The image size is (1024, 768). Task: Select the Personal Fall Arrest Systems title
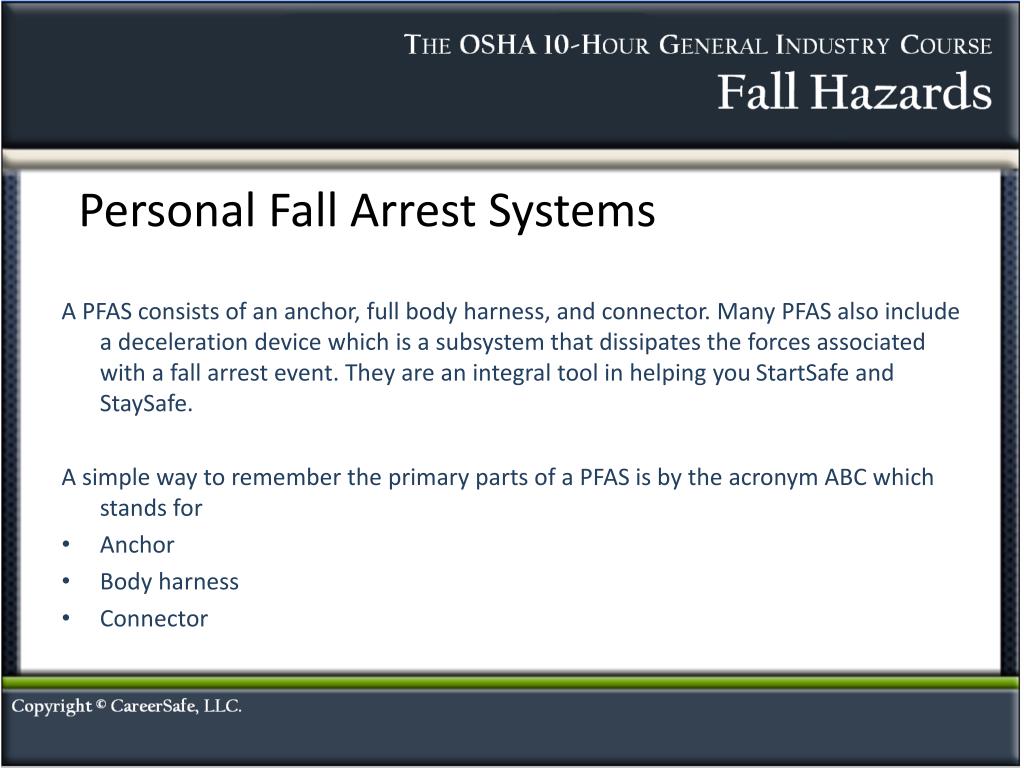point(367,210)
